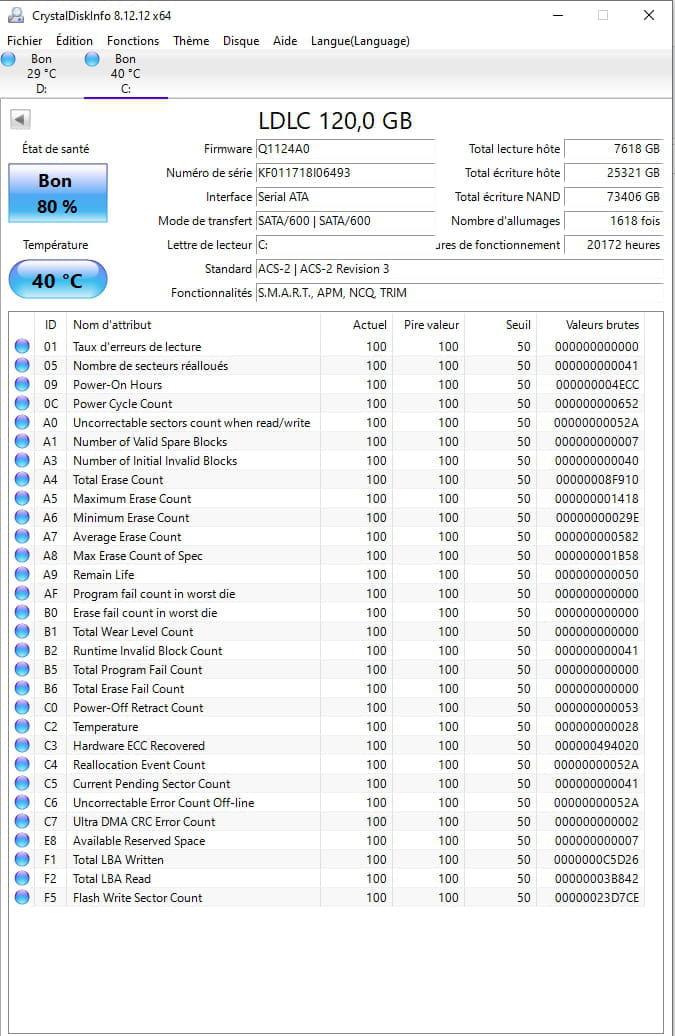Viewport: 675px width, 1036px height.
Task: Click the LDLC 120,0 GB disk title
Action: (335, 121)
